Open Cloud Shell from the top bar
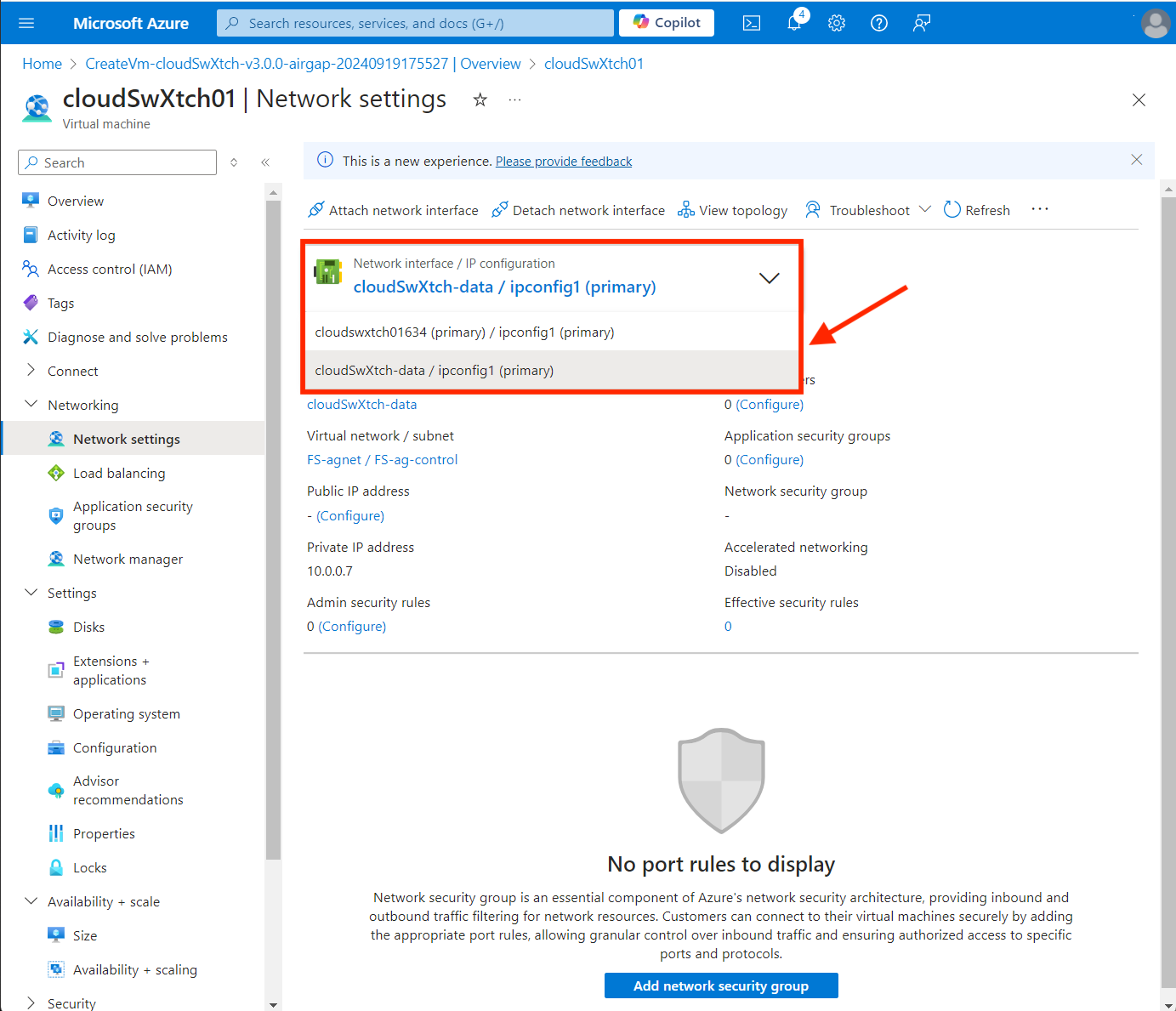 pos(752,23)
